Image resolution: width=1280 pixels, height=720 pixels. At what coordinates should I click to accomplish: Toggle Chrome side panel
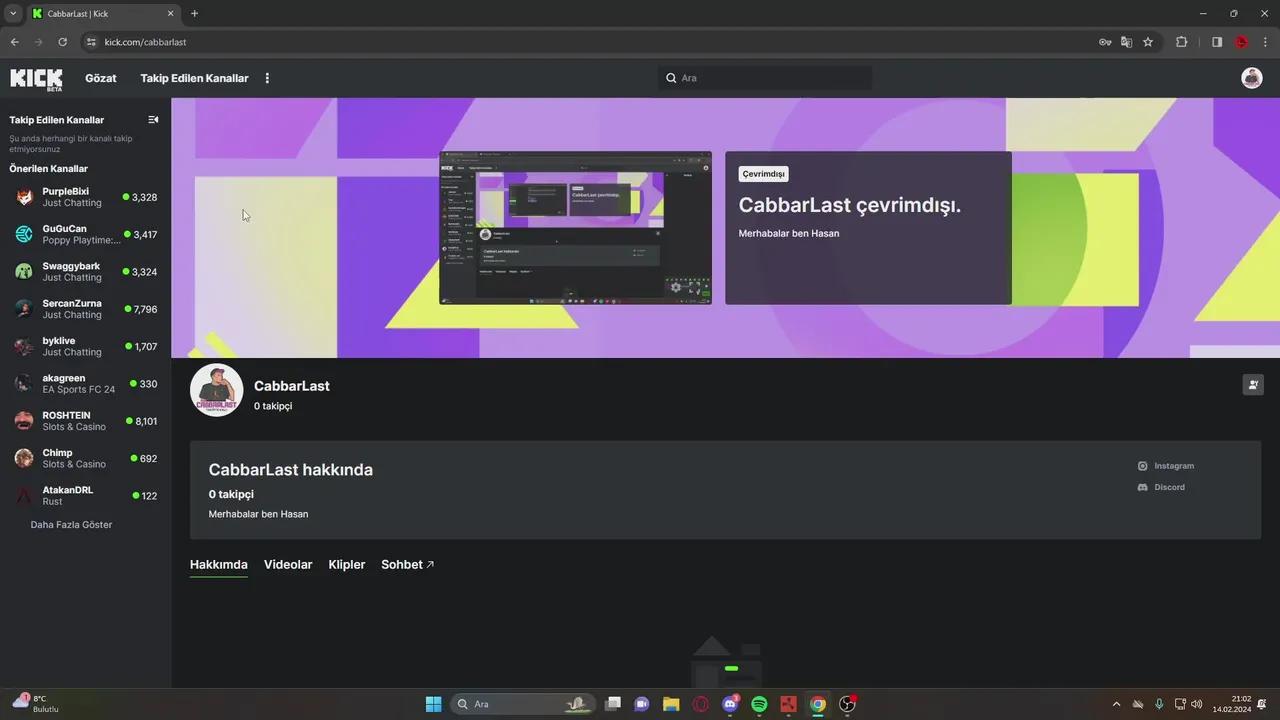(x=1217, y=42)
